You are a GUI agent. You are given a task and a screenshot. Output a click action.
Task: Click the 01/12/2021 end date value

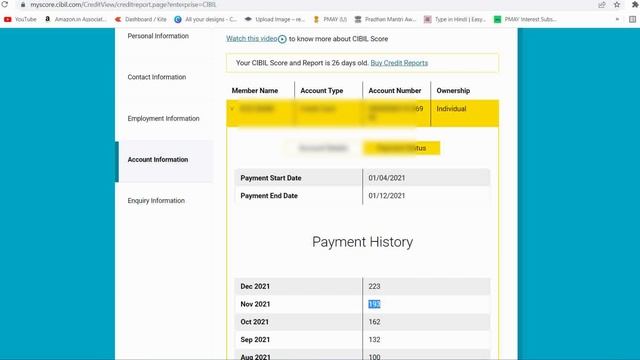[387, 196]
